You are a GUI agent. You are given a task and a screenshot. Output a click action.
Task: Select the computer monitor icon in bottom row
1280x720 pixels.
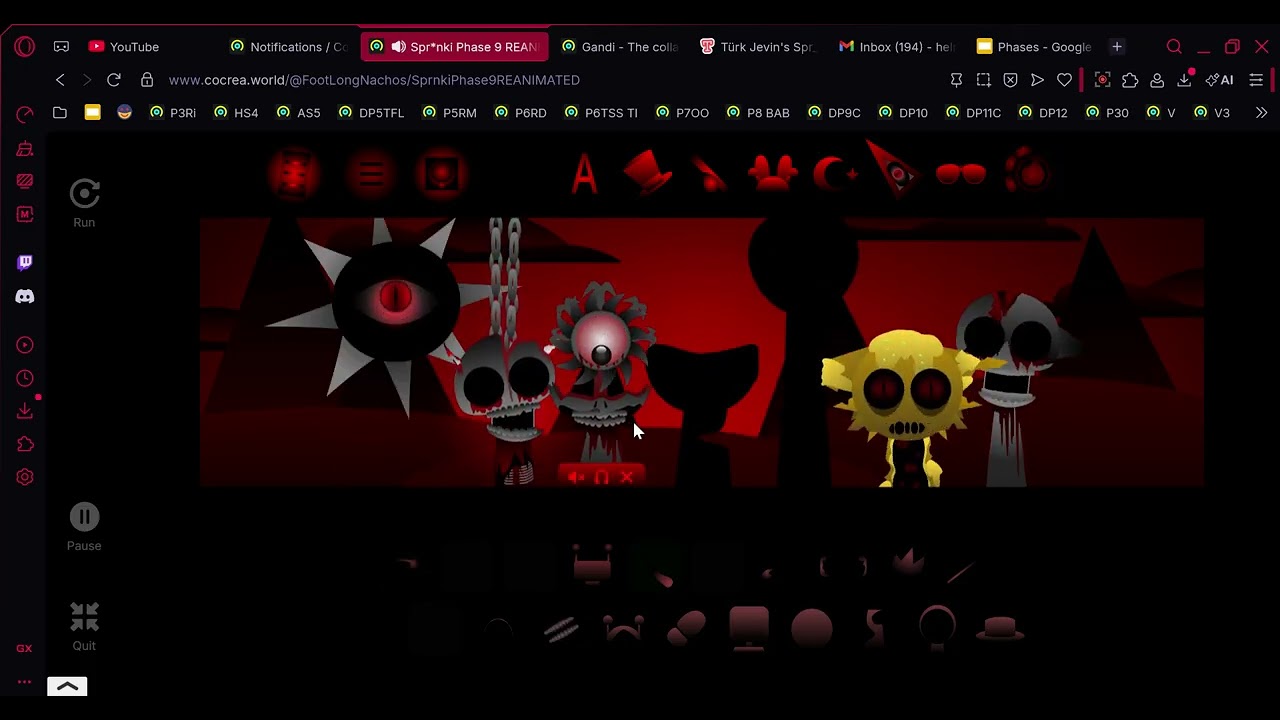pos(749,628)
